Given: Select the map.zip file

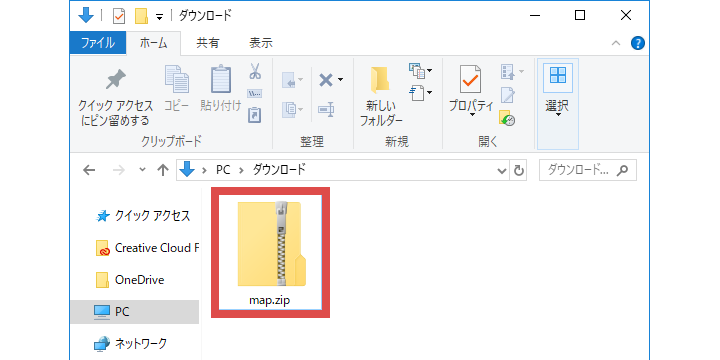Looking at the screenshot, I should [x=270, y=252].
